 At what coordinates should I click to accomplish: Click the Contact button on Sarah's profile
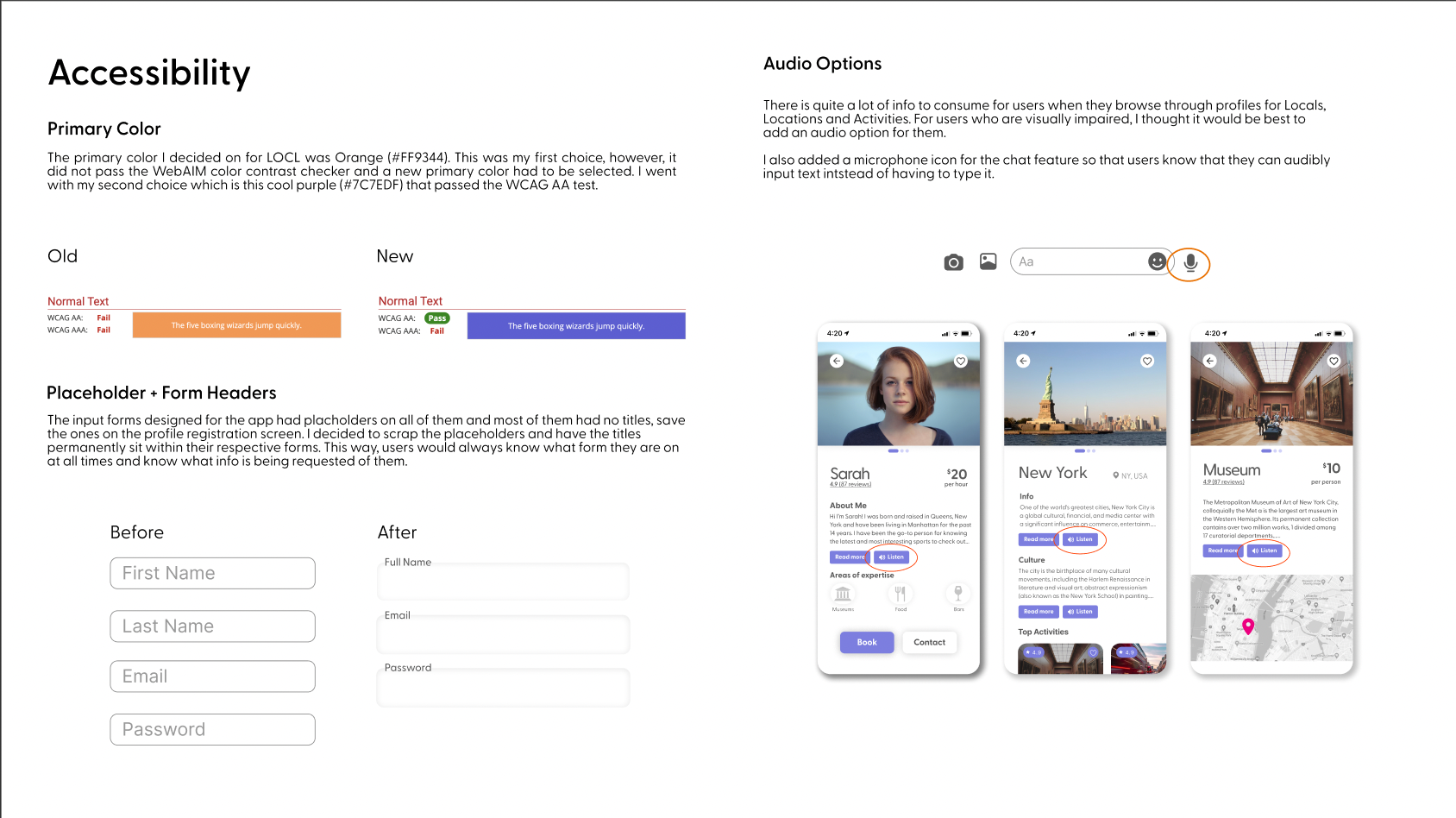[930, 642]
